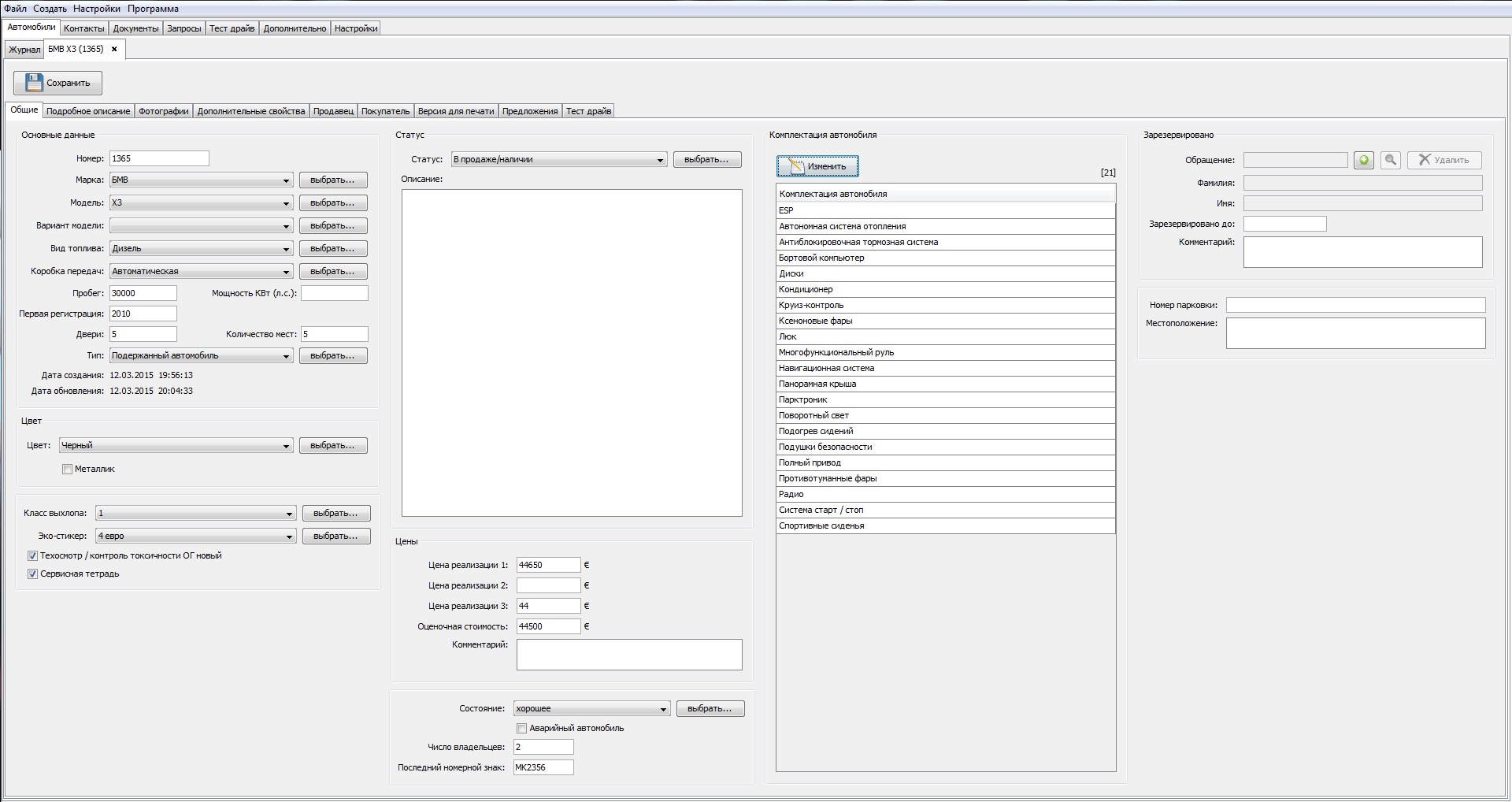1512x802 pixels.
Task: Open the Дополнительно main tab
Action: point(295,28)
